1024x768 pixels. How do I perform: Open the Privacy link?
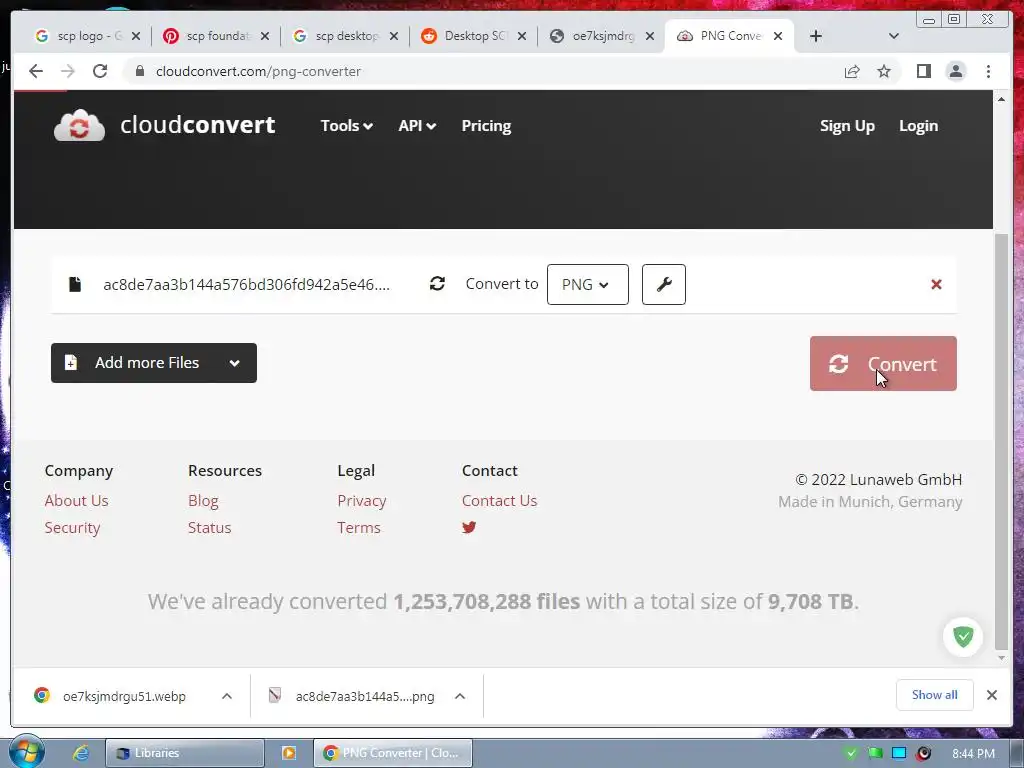[362, 500]
